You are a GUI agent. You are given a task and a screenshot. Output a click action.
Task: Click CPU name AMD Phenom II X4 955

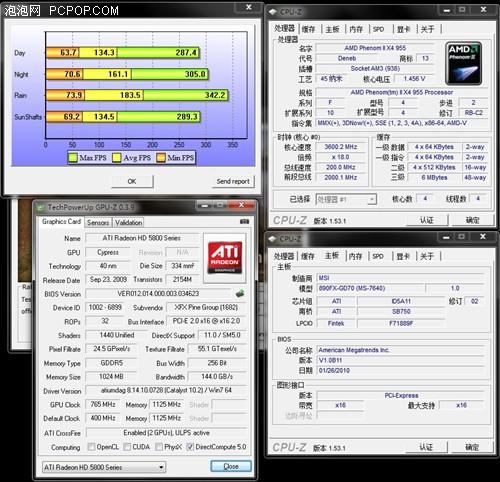375,48
